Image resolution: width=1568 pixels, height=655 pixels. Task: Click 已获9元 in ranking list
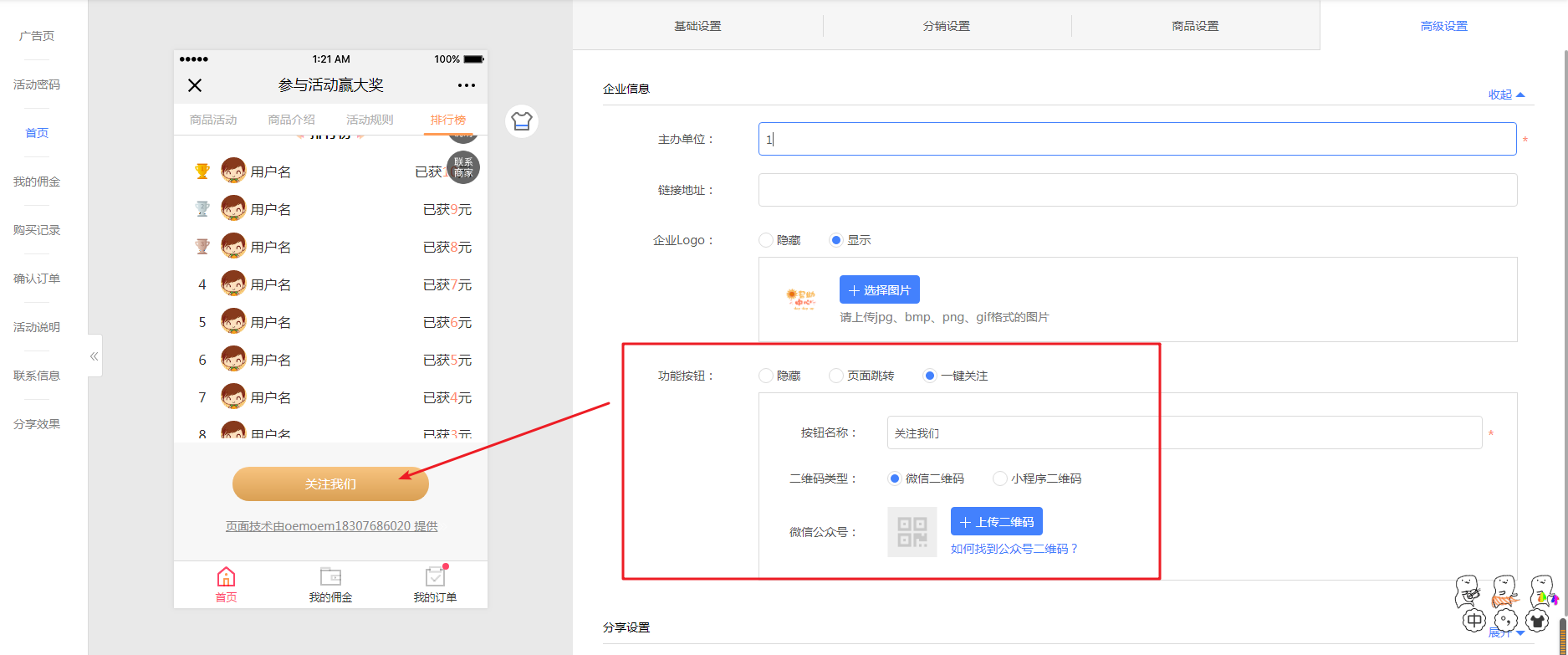(447, 209)
